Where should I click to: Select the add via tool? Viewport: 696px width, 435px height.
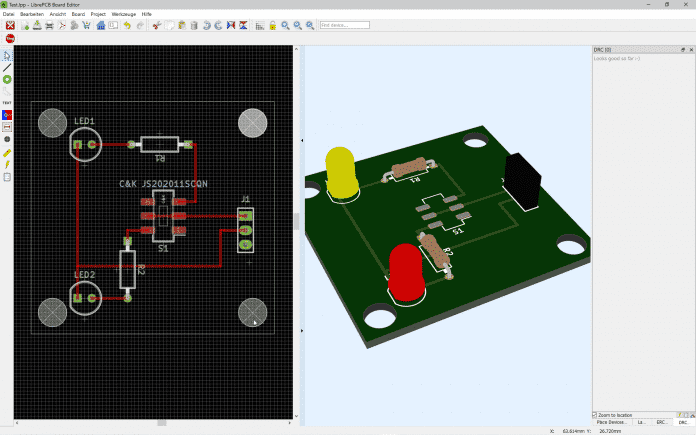[7, 79]
